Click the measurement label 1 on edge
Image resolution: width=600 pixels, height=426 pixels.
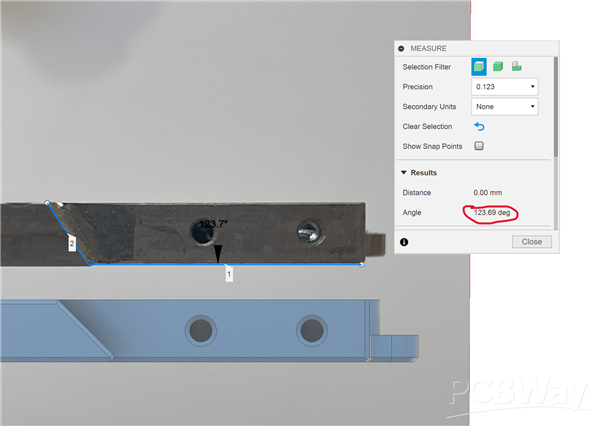click(228, 273)
